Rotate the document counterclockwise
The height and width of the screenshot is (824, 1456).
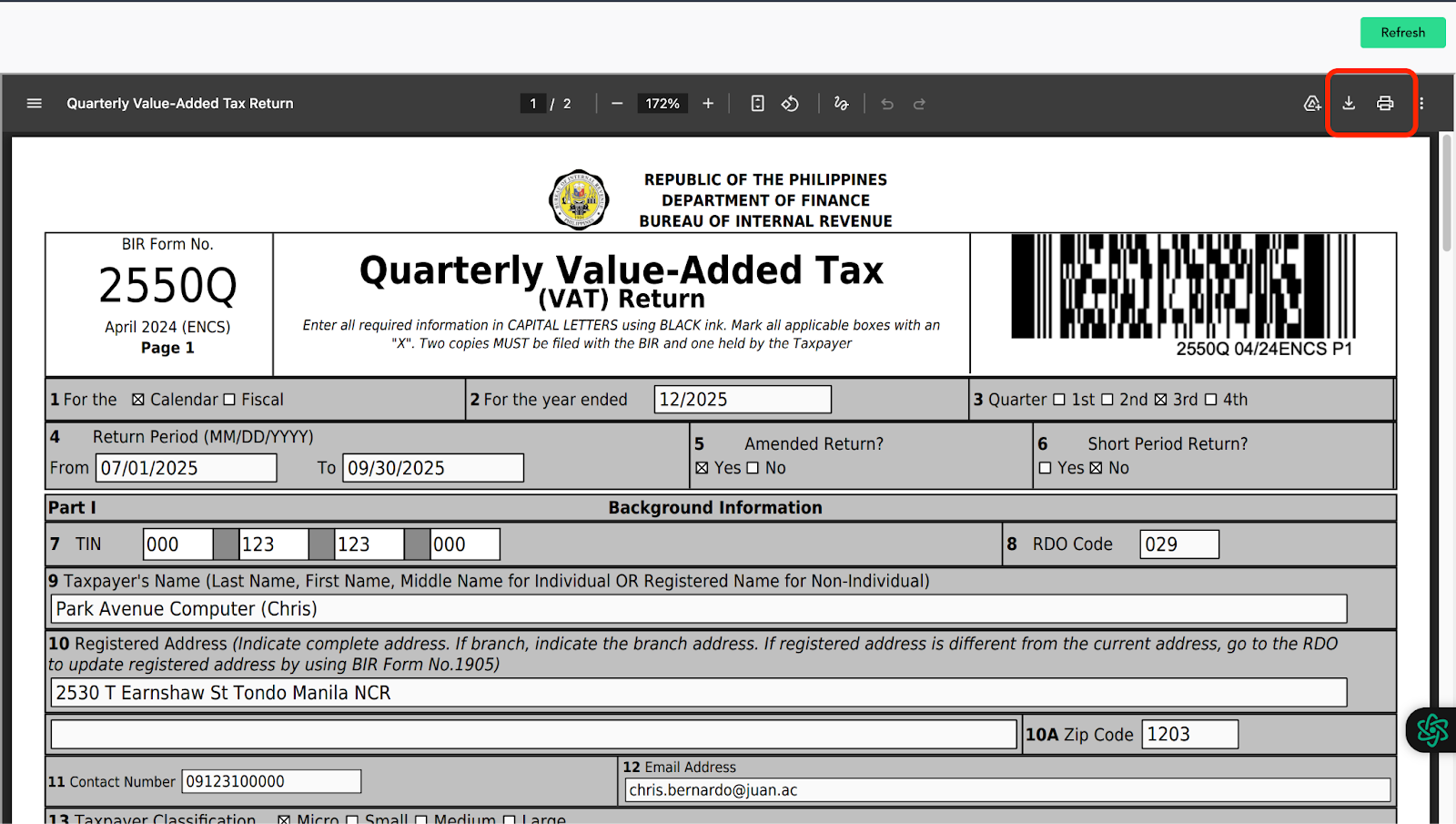click(790, 104)
